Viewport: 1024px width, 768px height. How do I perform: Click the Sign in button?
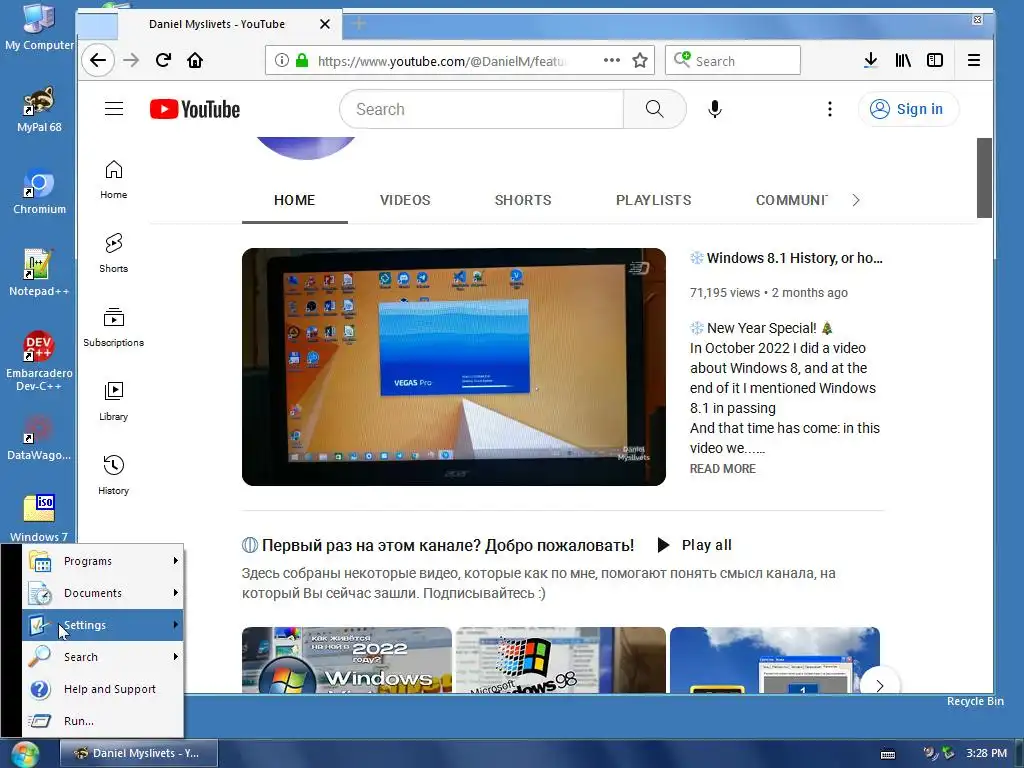coord(908,109)
